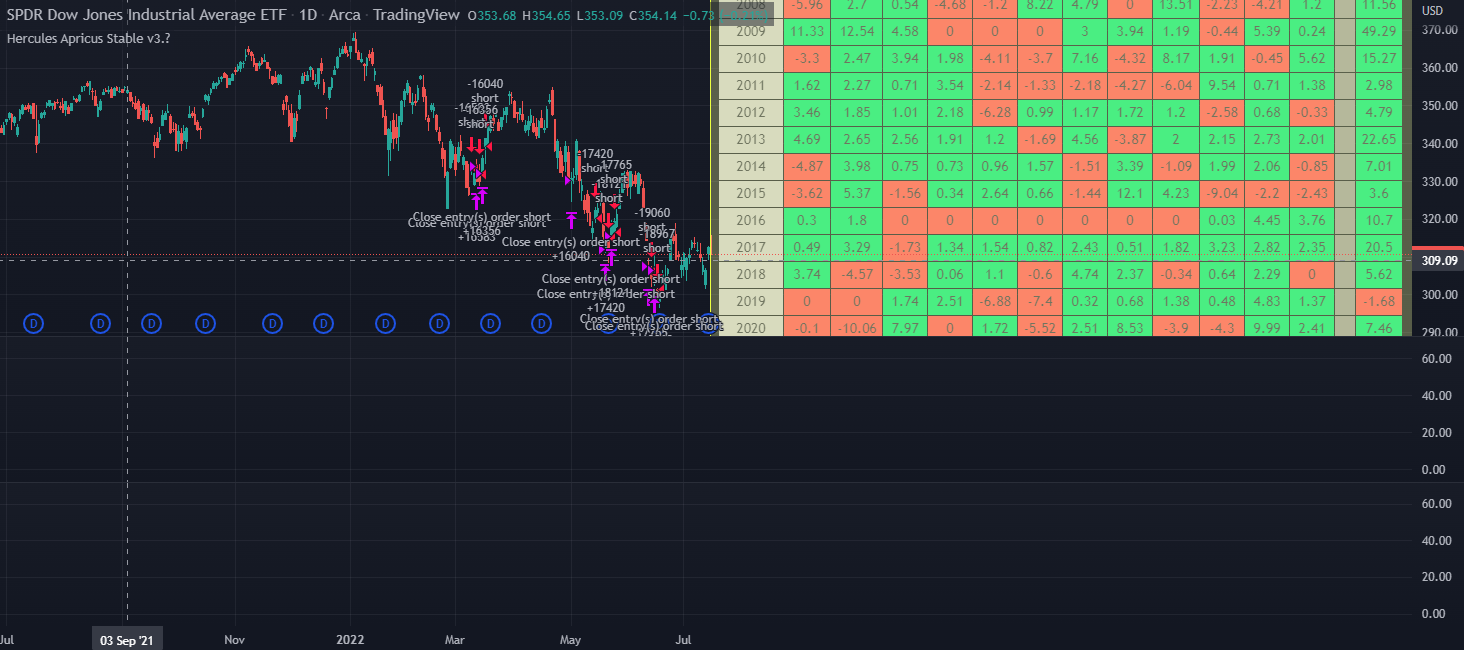1464x650 pixels.
Task: Click the SPDR Dow Jones Industrial Average ETF title
Action: (146, 15)
